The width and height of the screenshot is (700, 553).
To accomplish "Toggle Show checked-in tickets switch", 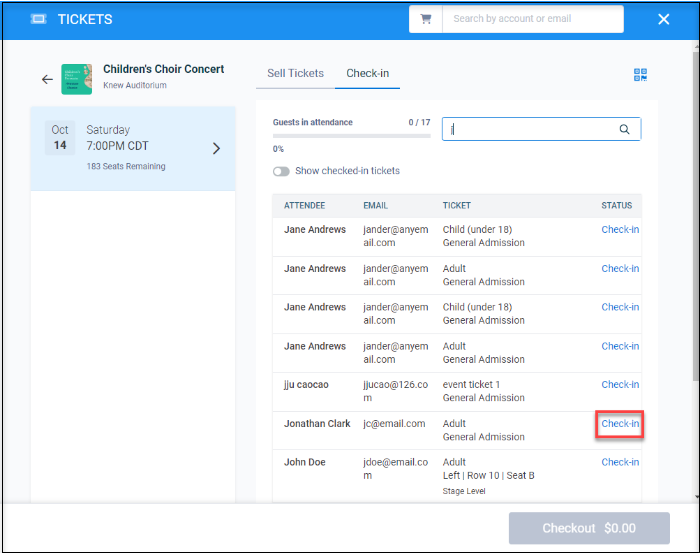I will tap(281, 171).
